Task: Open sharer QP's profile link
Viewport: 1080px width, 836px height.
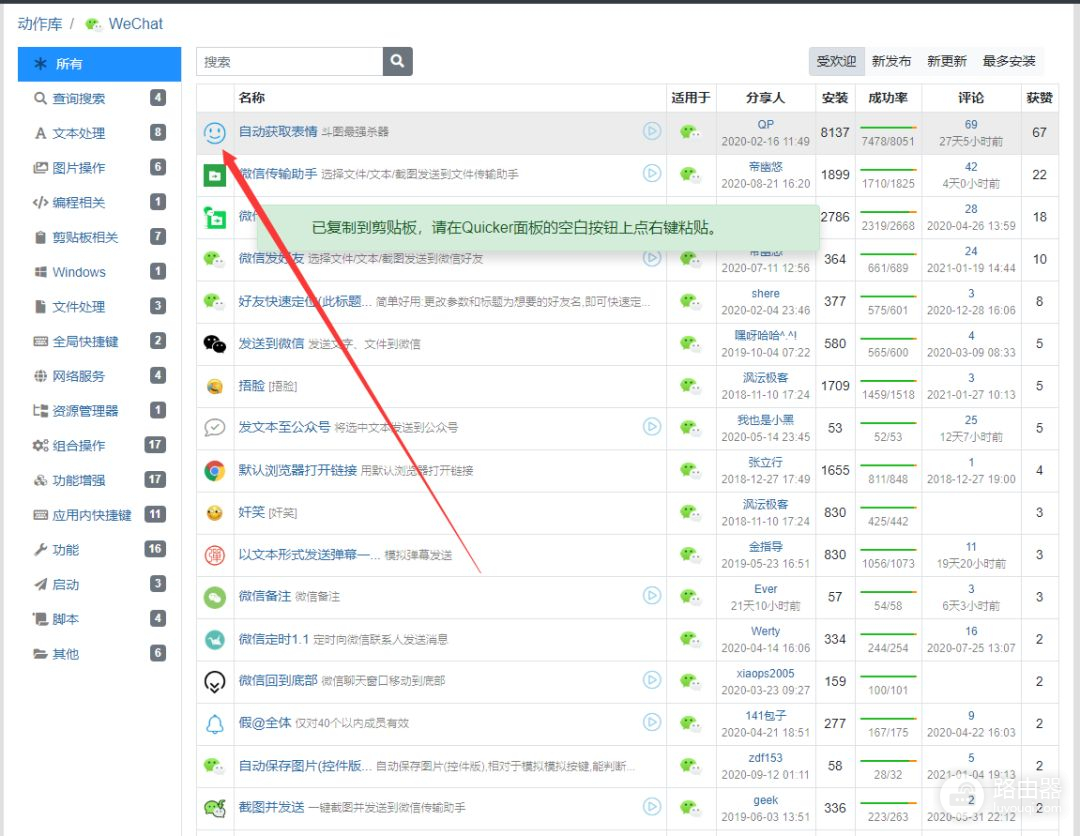Action: [x=765, y=125]
